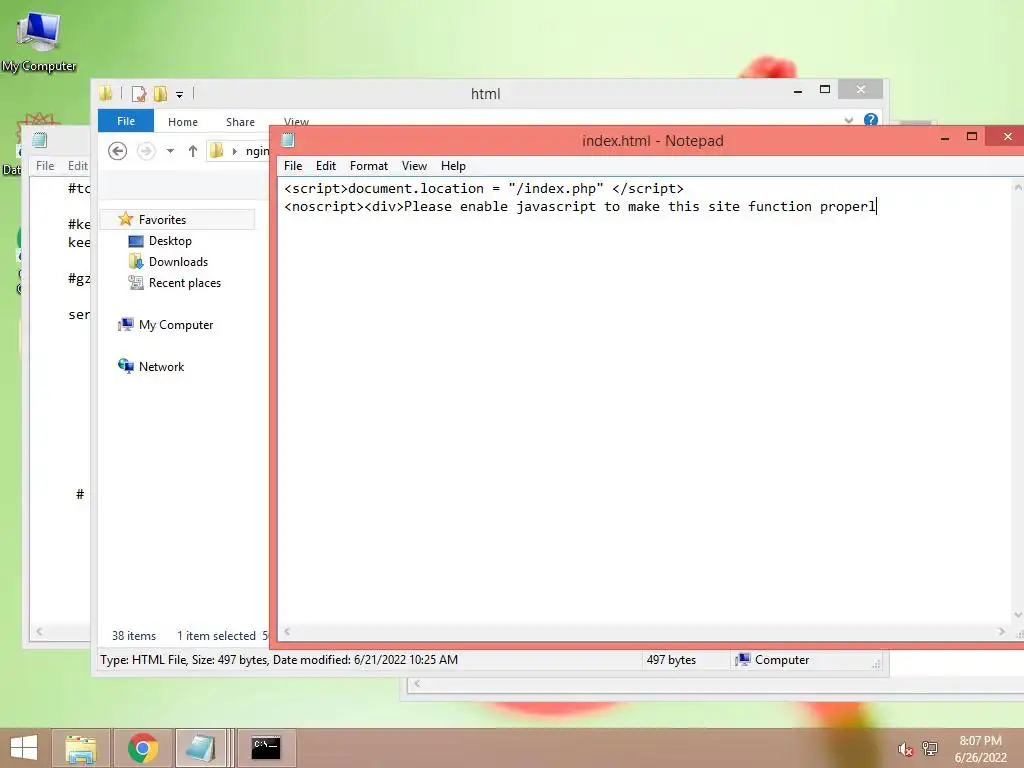Screen dimensions: 1024x768
Task: Click the Notepad icon of the background Notepad window
Action: pyautogui.click(x=40, y=140)
